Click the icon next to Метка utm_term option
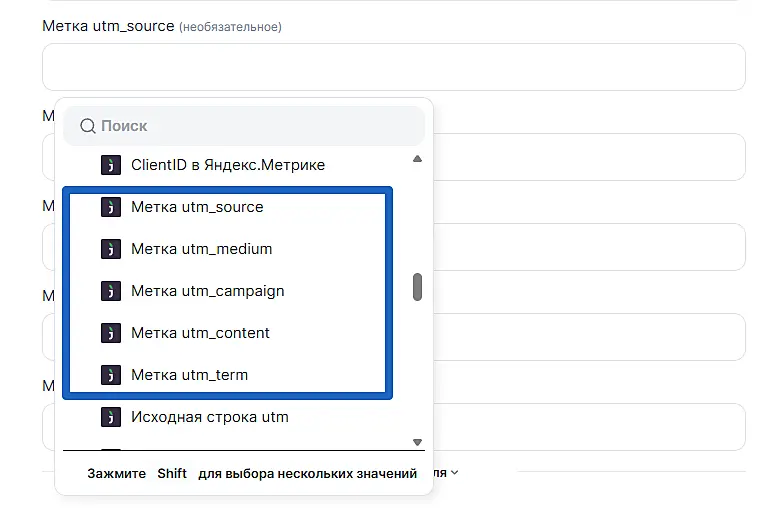The height and width of the screenshot is (518, 779). [x=110, y=375]
